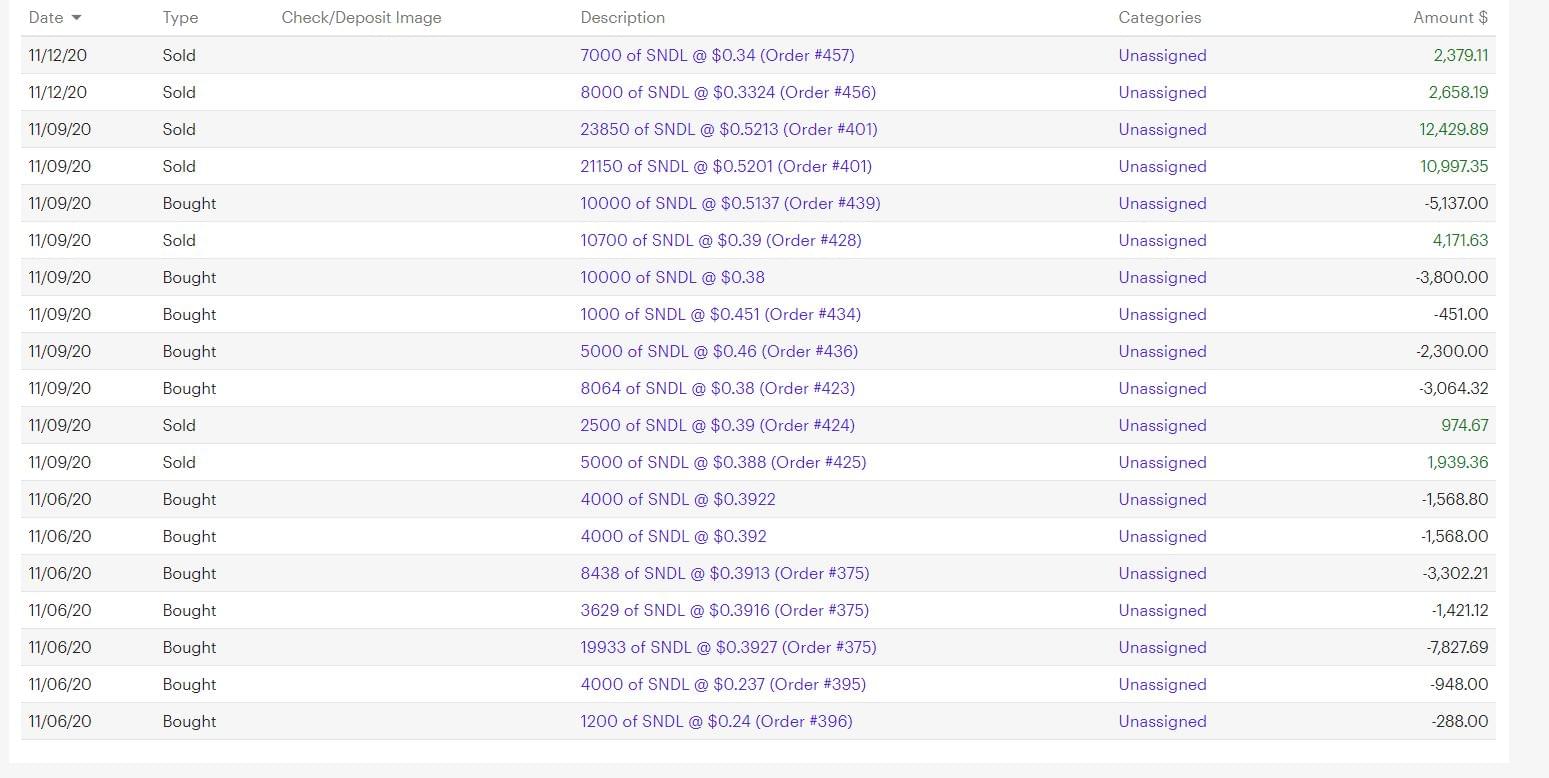Click the Description column header
This screenshot has width=1549, height=778.
point(622,18)
